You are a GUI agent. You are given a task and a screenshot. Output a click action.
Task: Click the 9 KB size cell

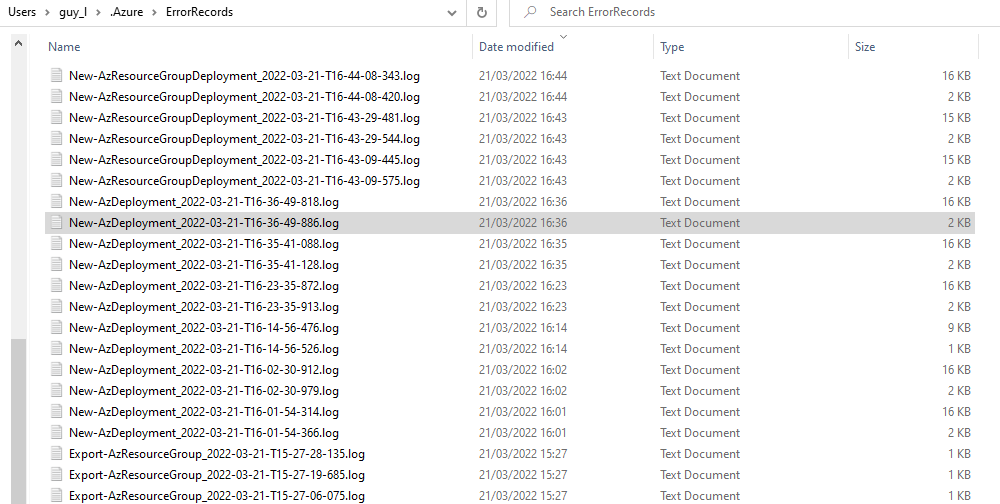click(959, 328)
